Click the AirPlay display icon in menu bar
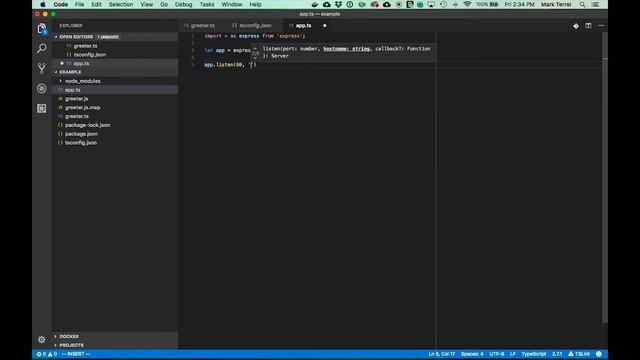 (x=431, y=4)
